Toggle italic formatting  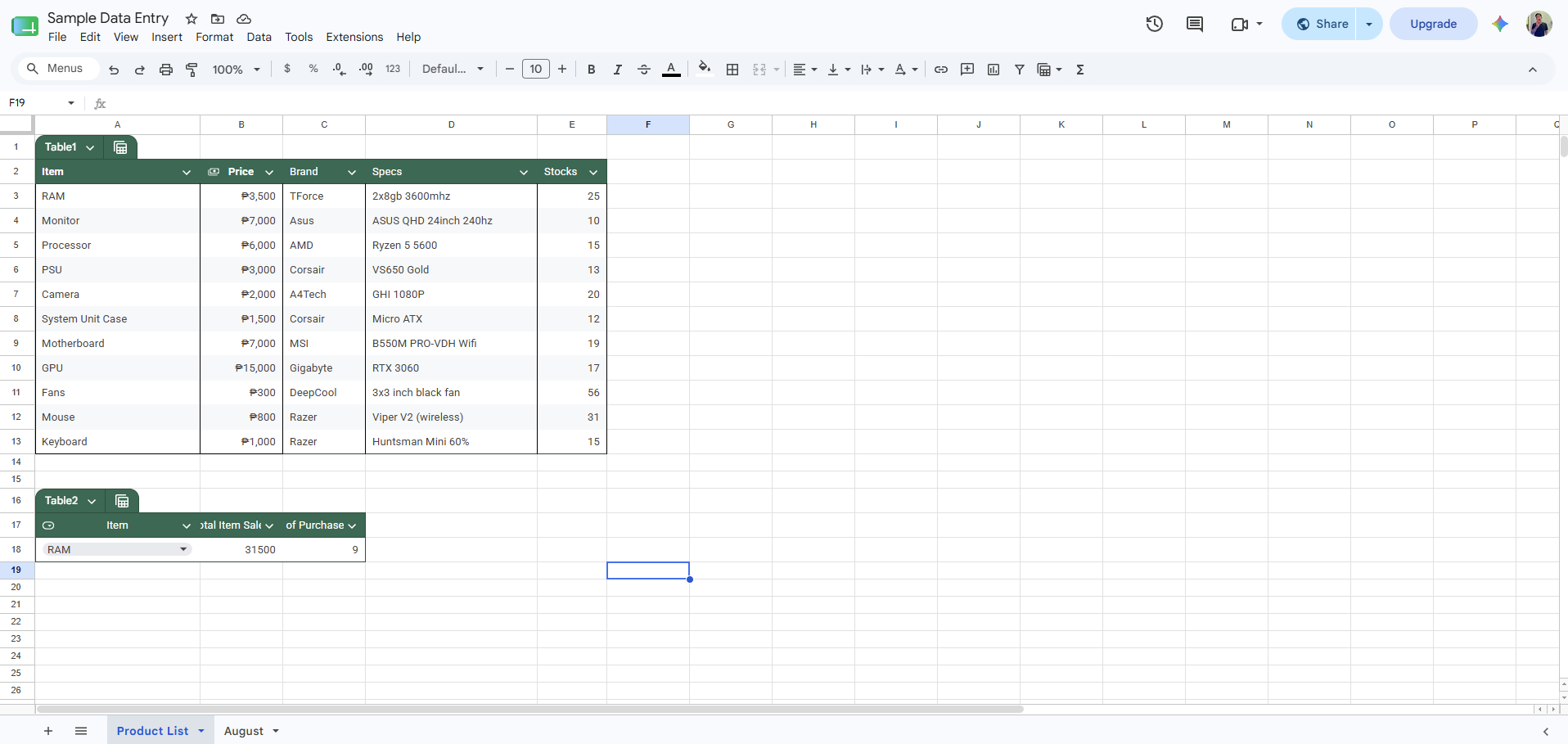pos(618,70)
